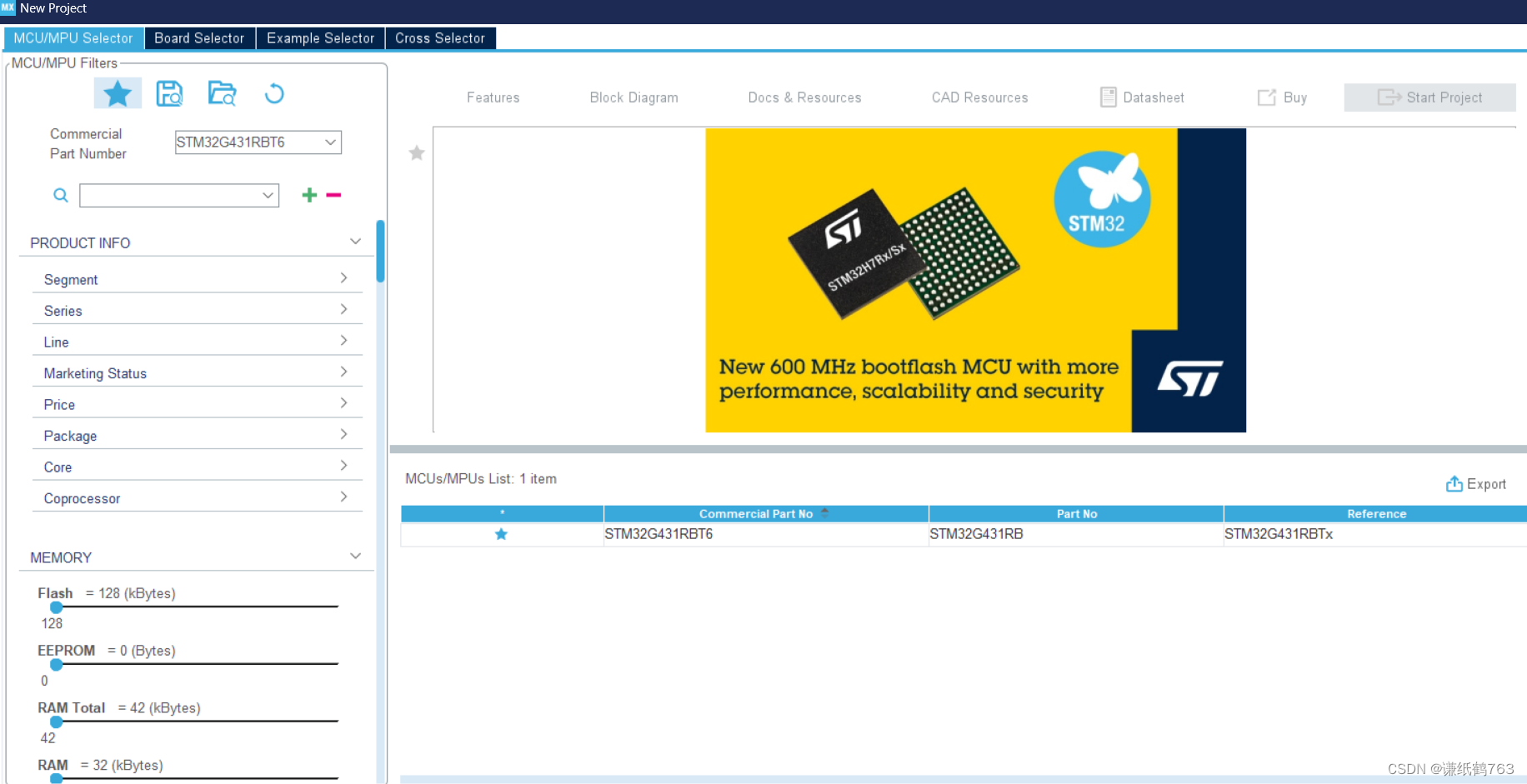Toggle blue favorite star in STM32G431RBT6 row
The image size is (1527, 784).
coord(501,534)
